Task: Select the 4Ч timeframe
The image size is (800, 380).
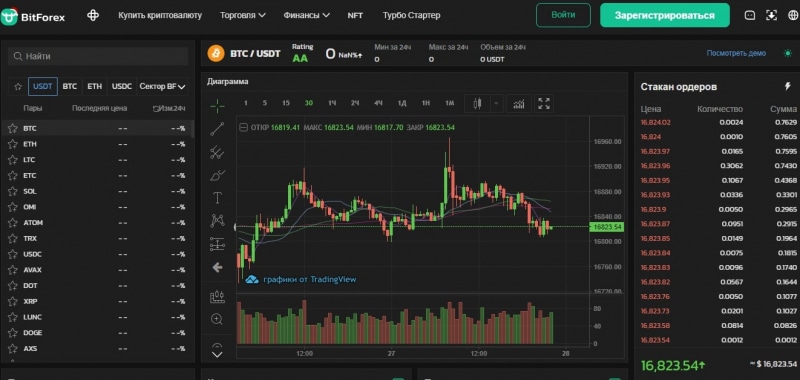Action: pos(378,103)
